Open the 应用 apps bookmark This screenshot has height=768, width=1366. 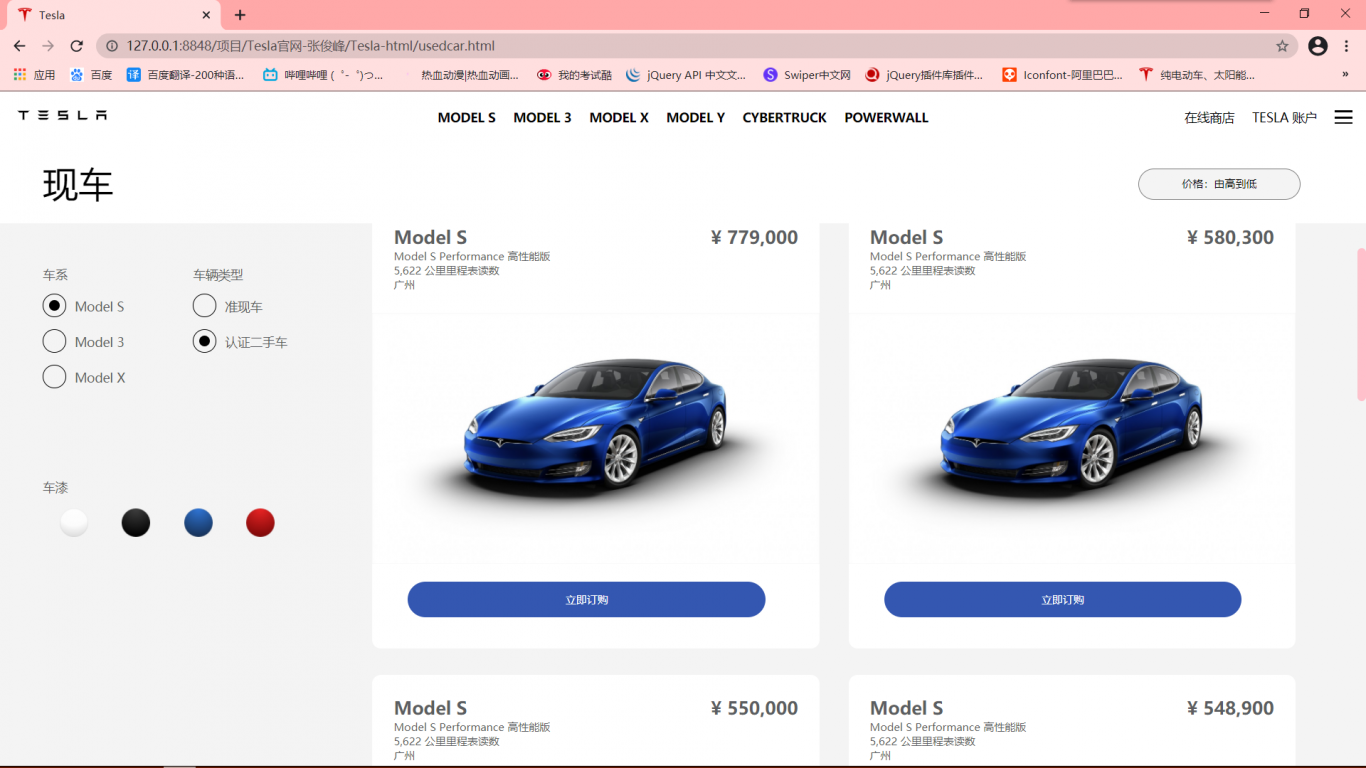pyautogui.click(x=34, y=75)
